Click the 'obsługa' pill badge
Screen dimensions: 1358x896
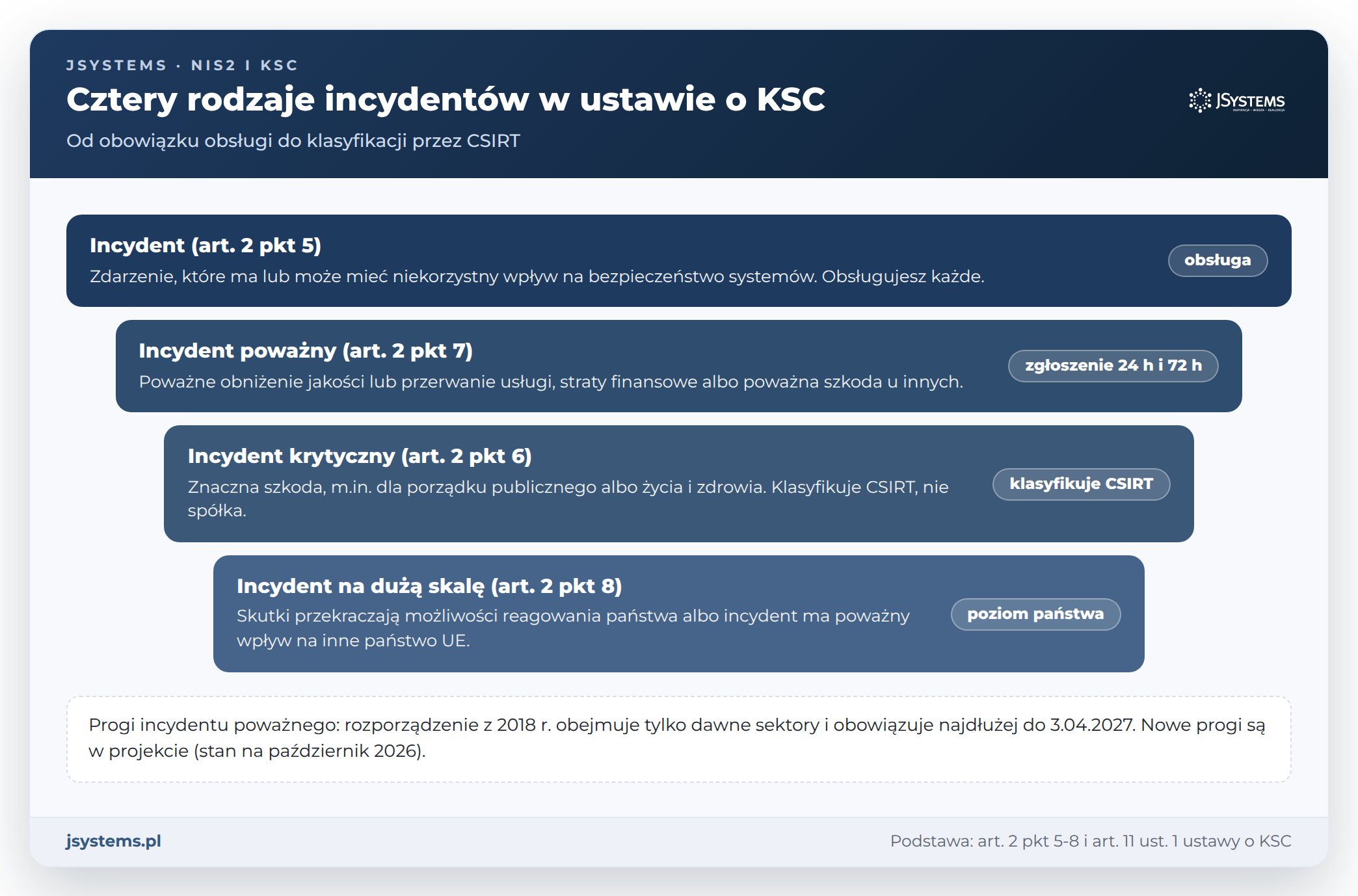(x=1218, y=260)
